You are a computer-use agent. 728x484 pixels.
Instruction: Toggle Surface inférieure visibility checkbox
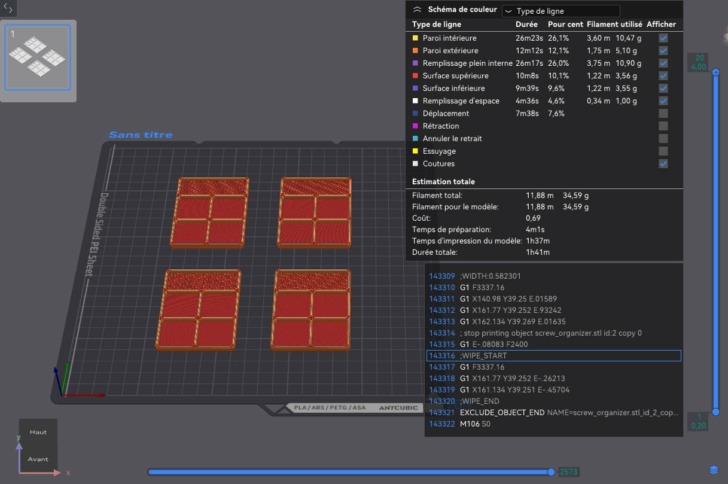663,88
